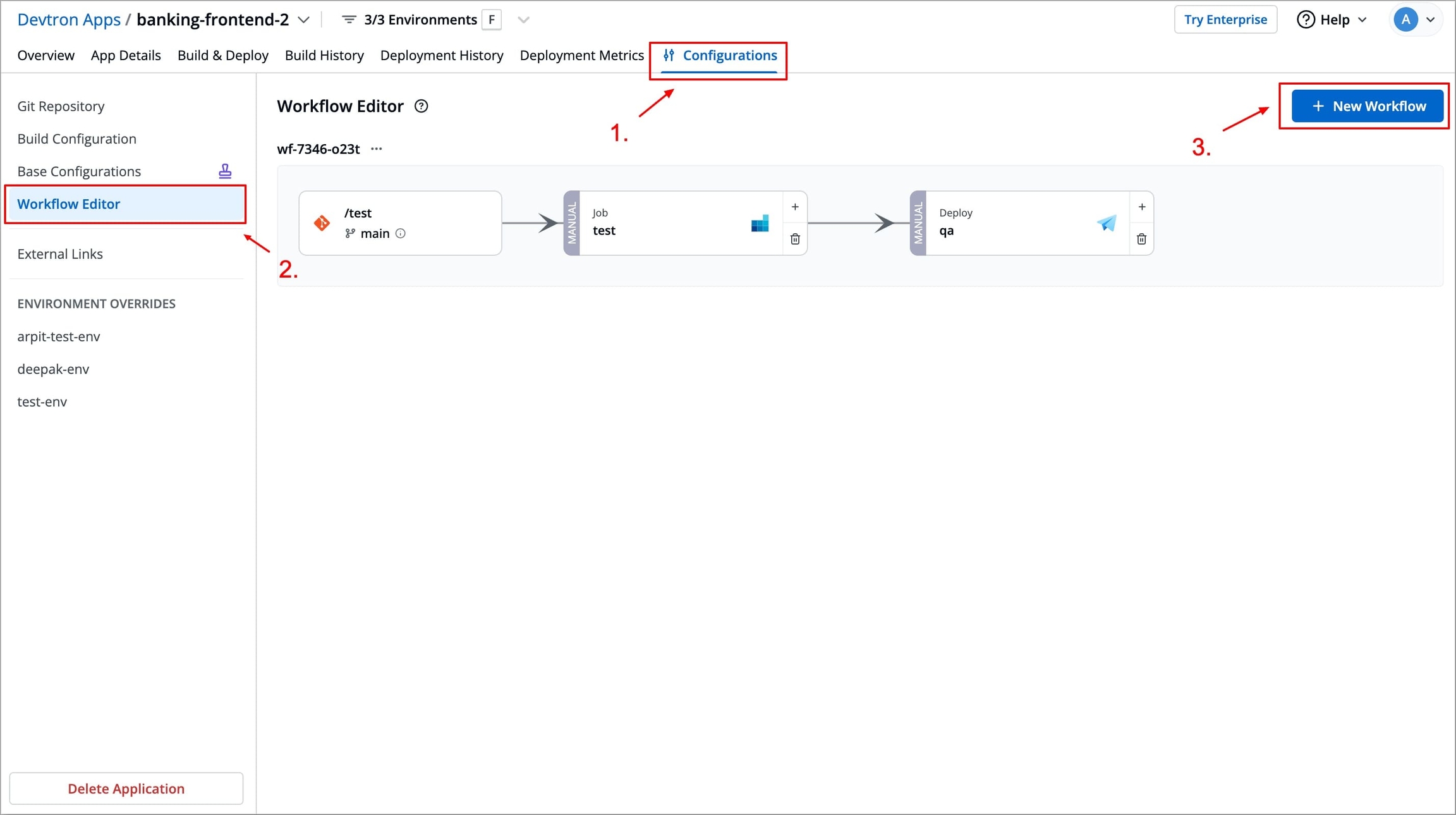Open the wf-7346-o23t three-dot menu
The height and width of the screenshot is (815, 1456).
377,149
